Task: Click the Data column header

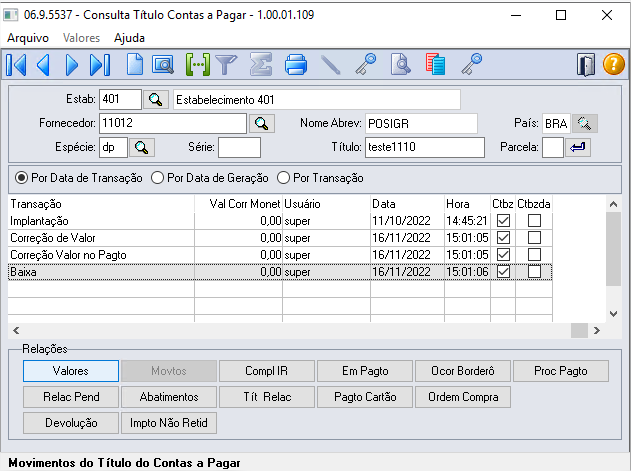Action: coord(407,204)
